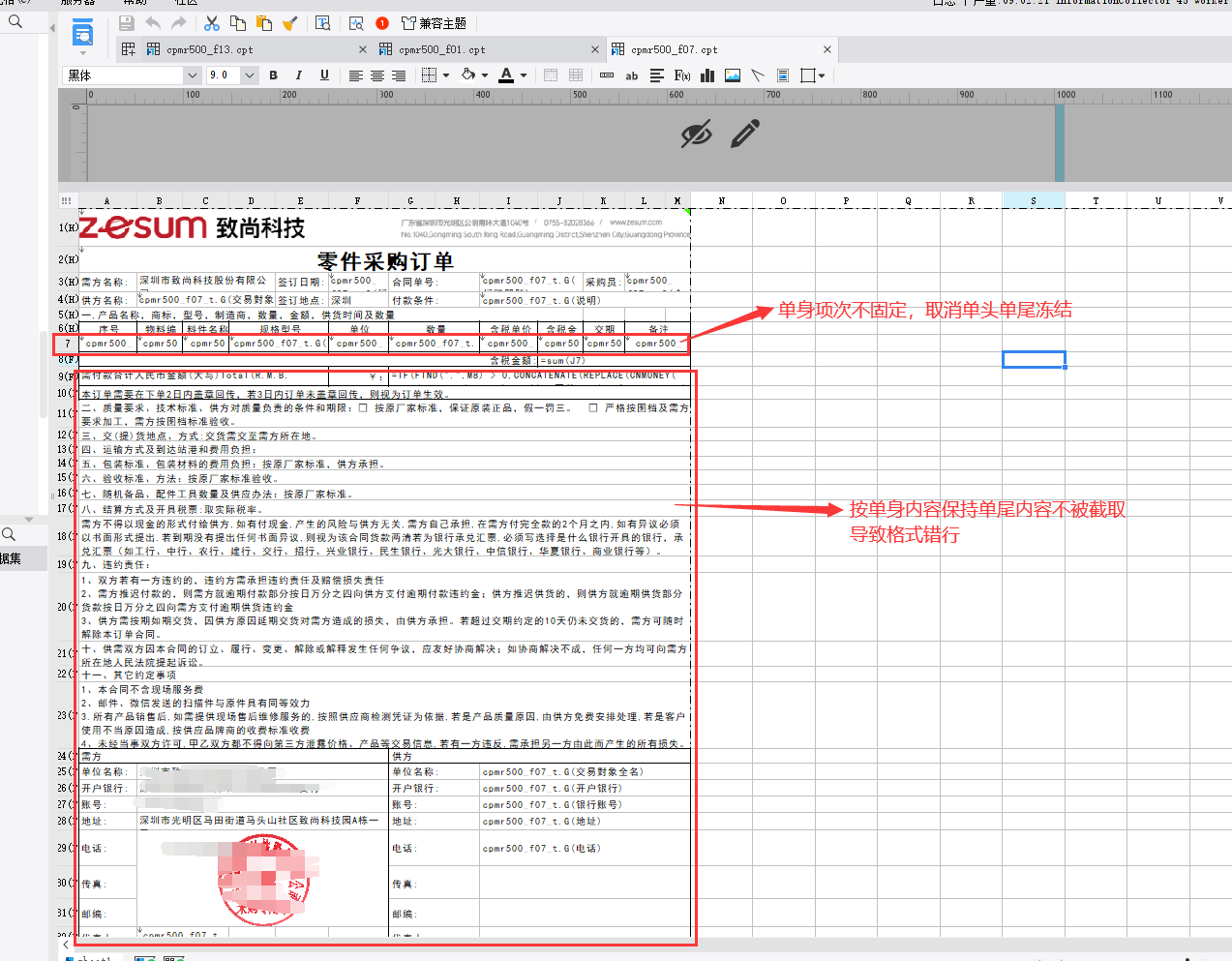Switch to cpmr500_f13.cpt tab
Viewport: 1232px width, 961px height.
pos(210,49)
